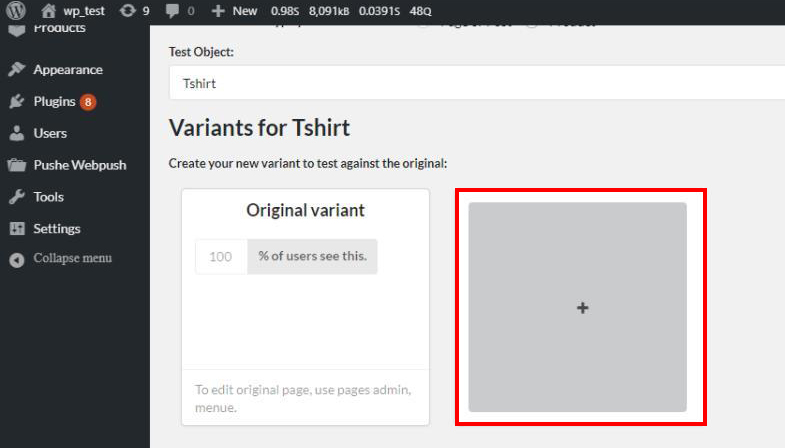Click the '% of users see this.' label

tap(312, 256)
